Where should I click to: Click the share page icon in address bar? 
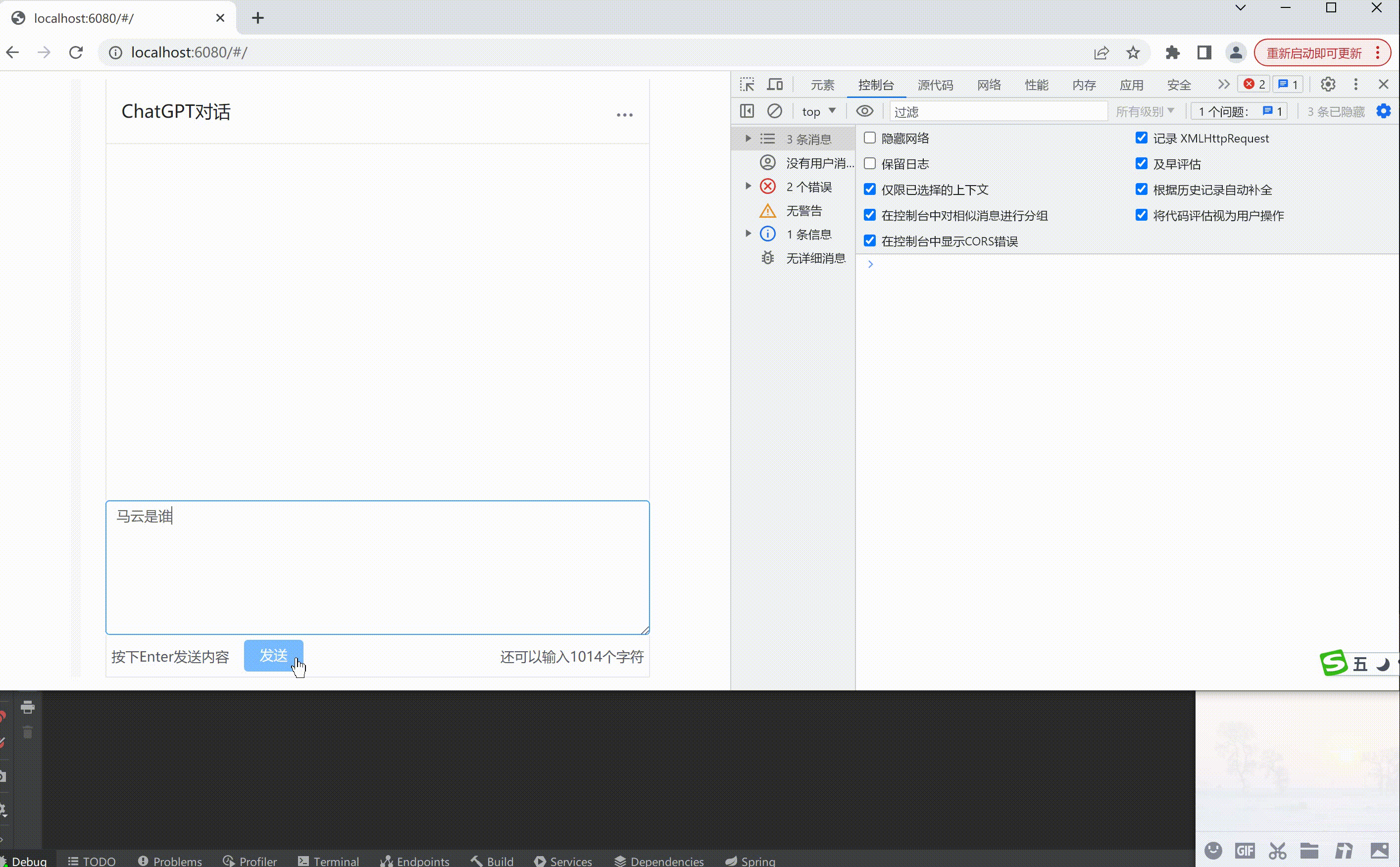1101,53
